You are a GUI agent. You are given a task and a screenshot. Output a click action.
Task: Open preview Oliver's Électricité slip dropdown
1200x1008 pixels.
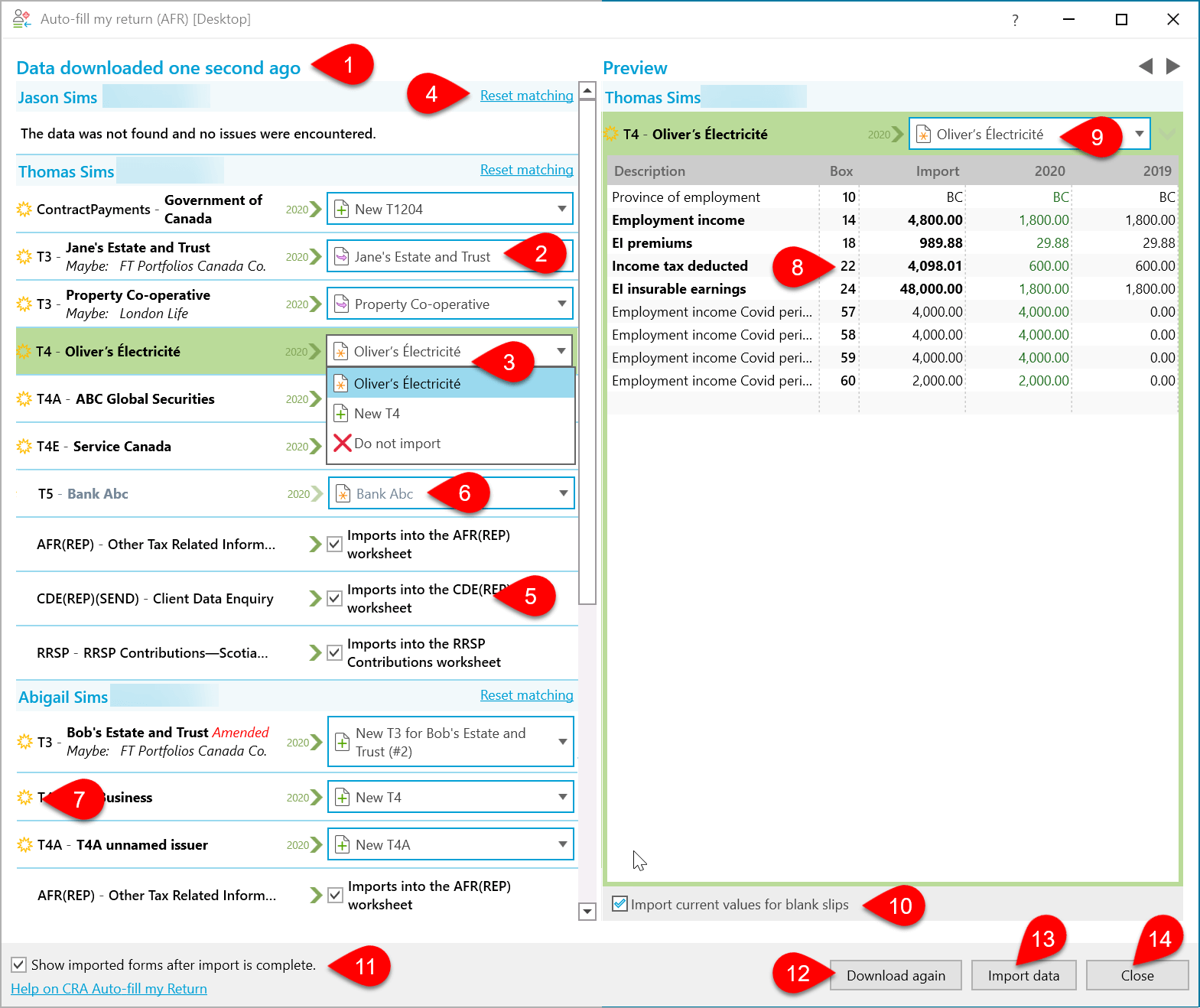click(1139, 134)
